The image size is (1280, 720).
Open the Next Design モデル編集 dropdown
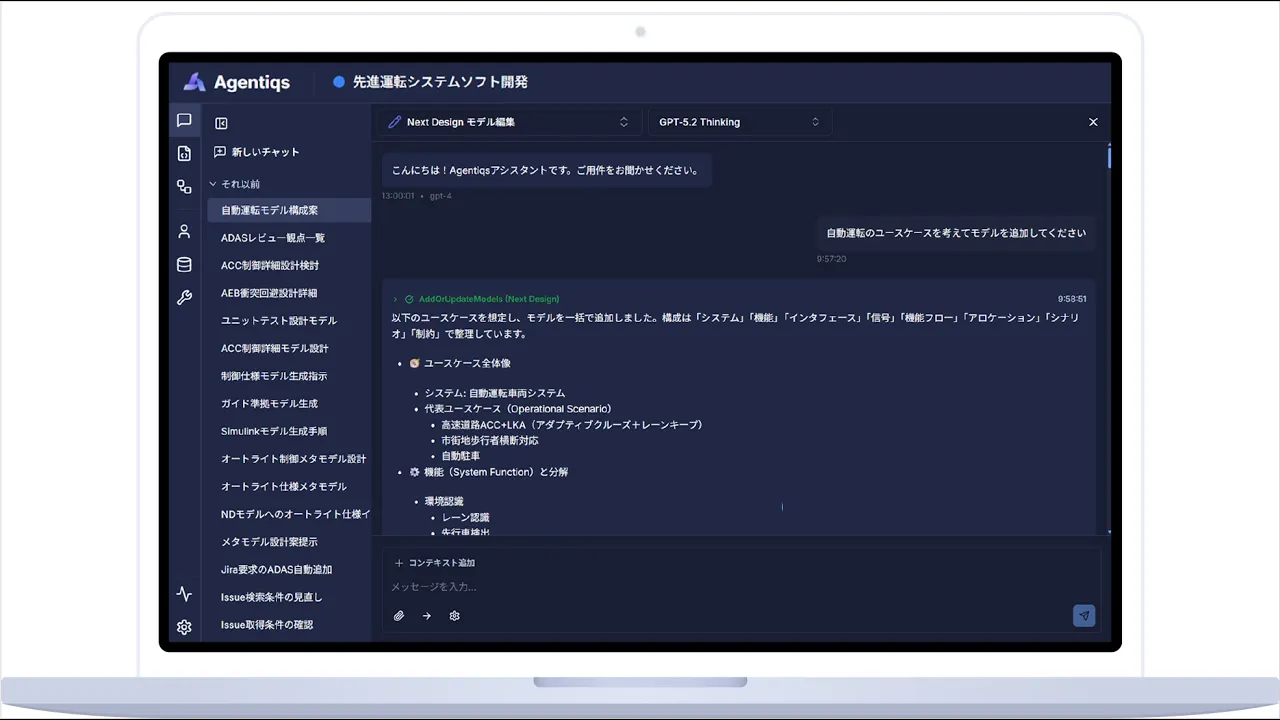pyautogui.click(x=508, y=122)
